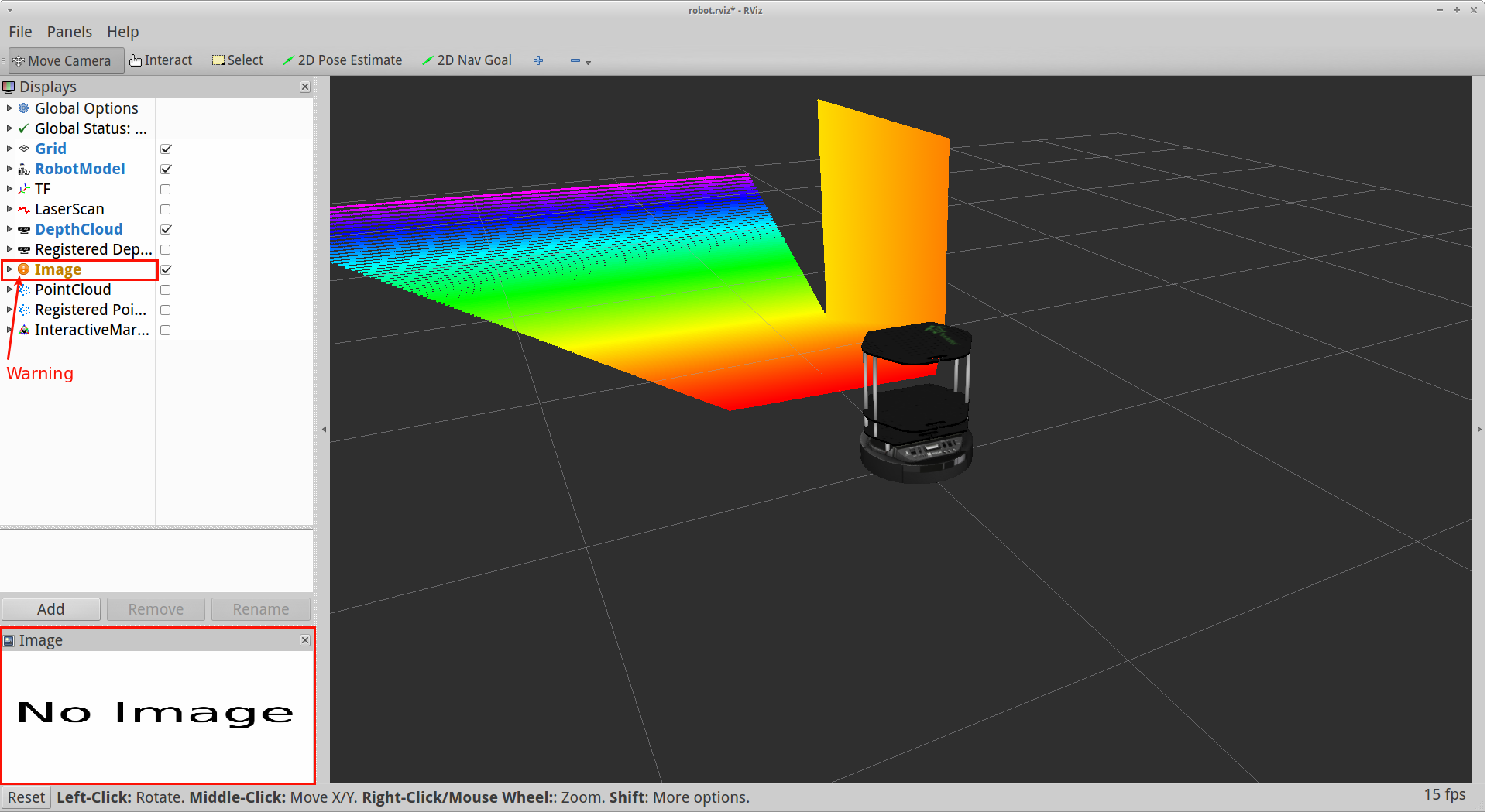Click the blue minus remove-tool icon
The width and height of the screenshot is (1487, 812).
click(575, 60)
